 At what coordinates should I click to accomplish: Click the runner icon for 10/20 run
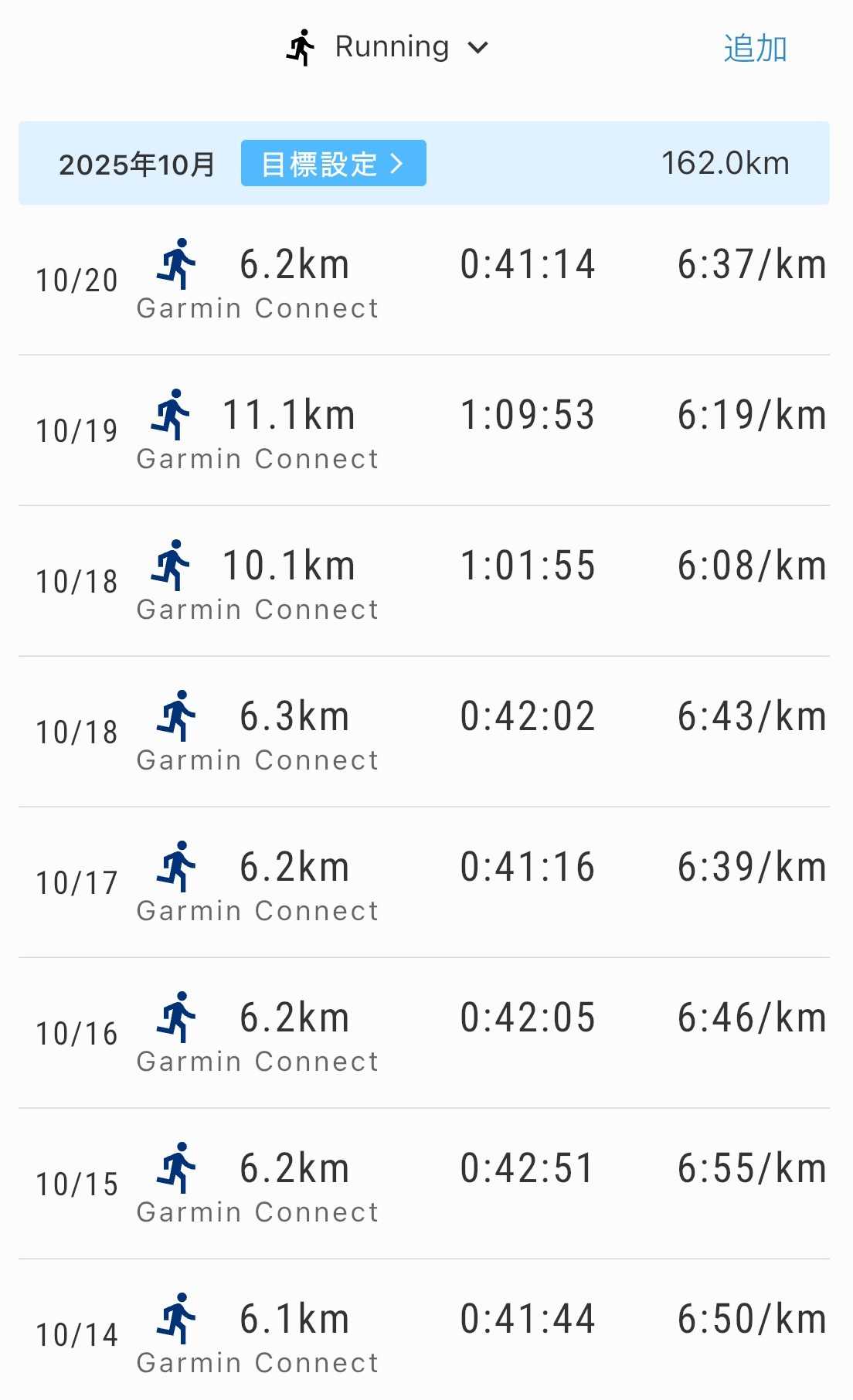tap(177, 264)
